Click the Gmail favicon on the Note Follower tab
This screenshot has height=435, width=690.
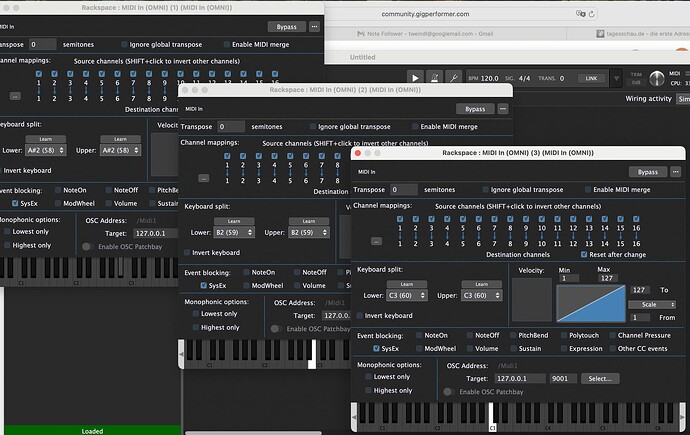click(x=361, y=34)
